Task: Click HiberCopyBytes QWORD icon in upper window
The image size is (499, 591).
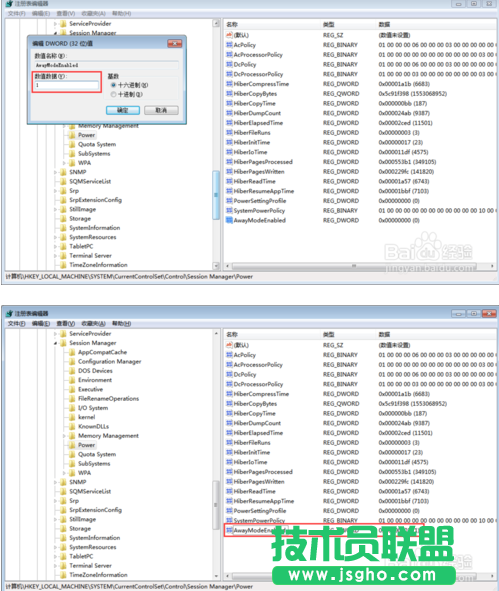Action: click(229, 93)
